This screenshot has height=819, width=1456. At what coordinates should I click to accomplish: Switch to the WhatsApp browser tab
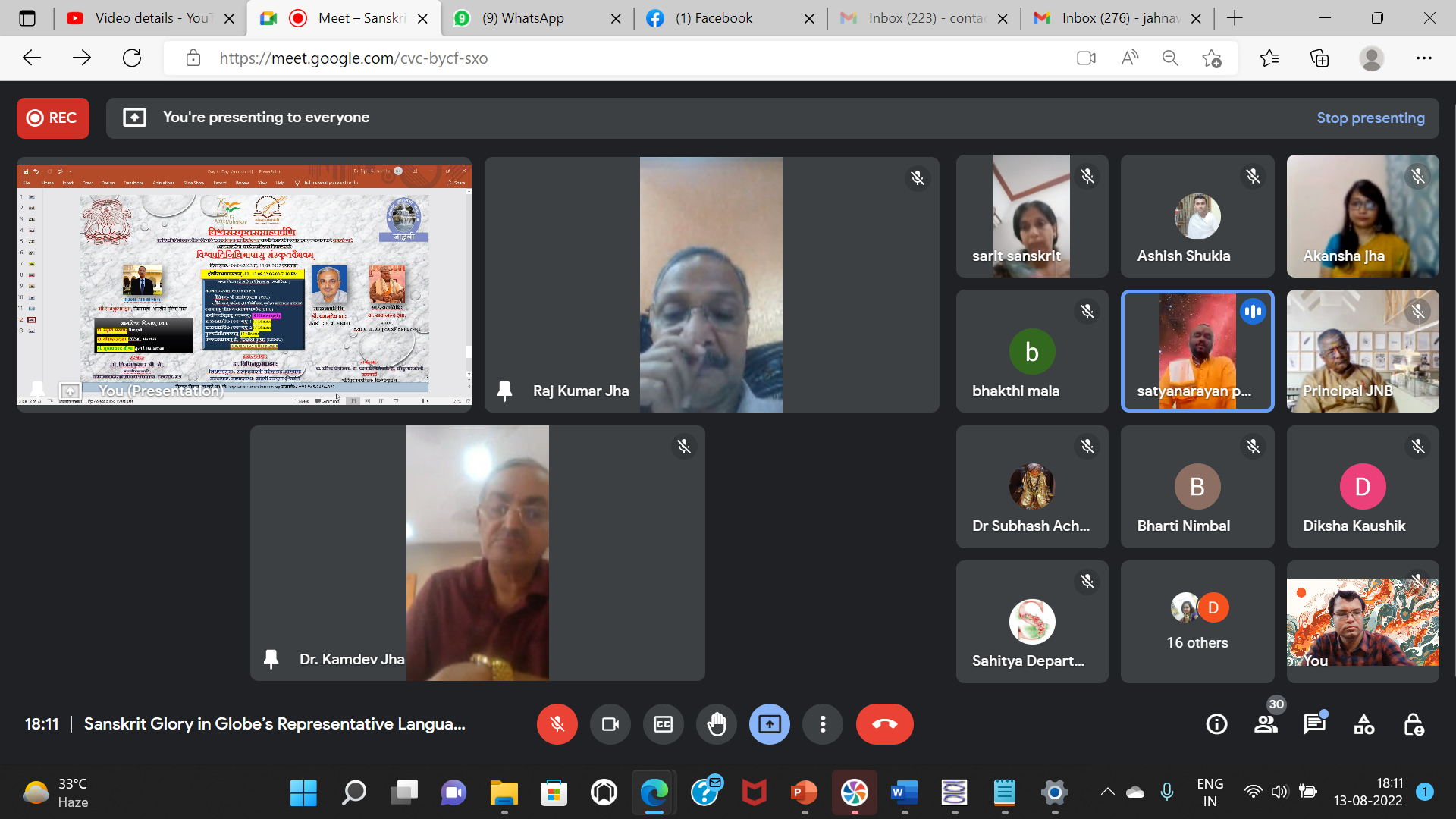pyautogui.click(x=523, y=18)
